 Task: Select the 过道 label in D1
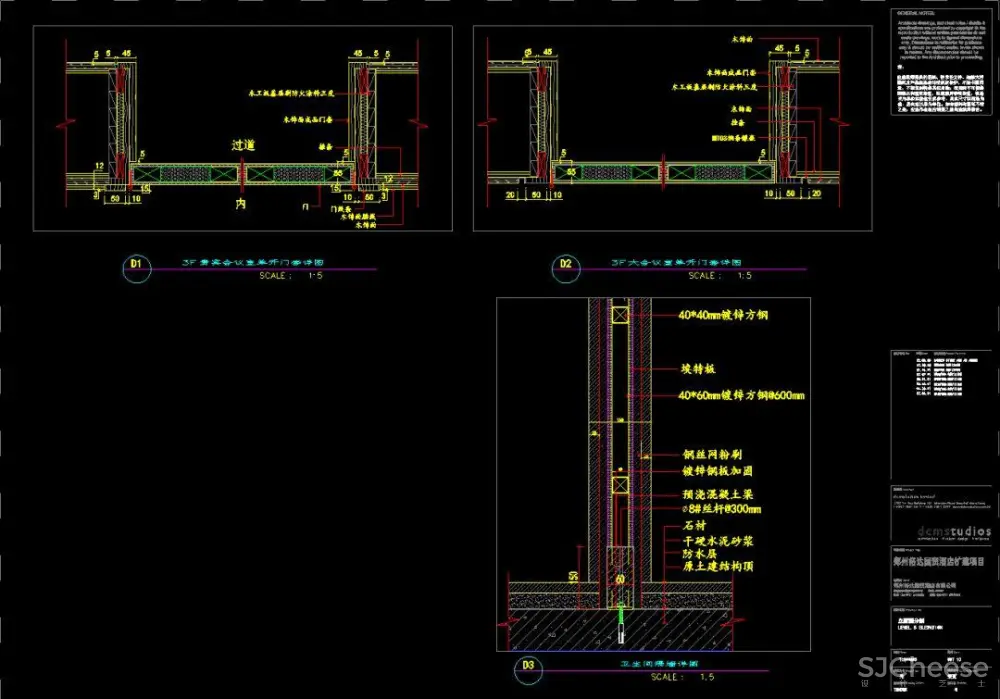point(243,145)
